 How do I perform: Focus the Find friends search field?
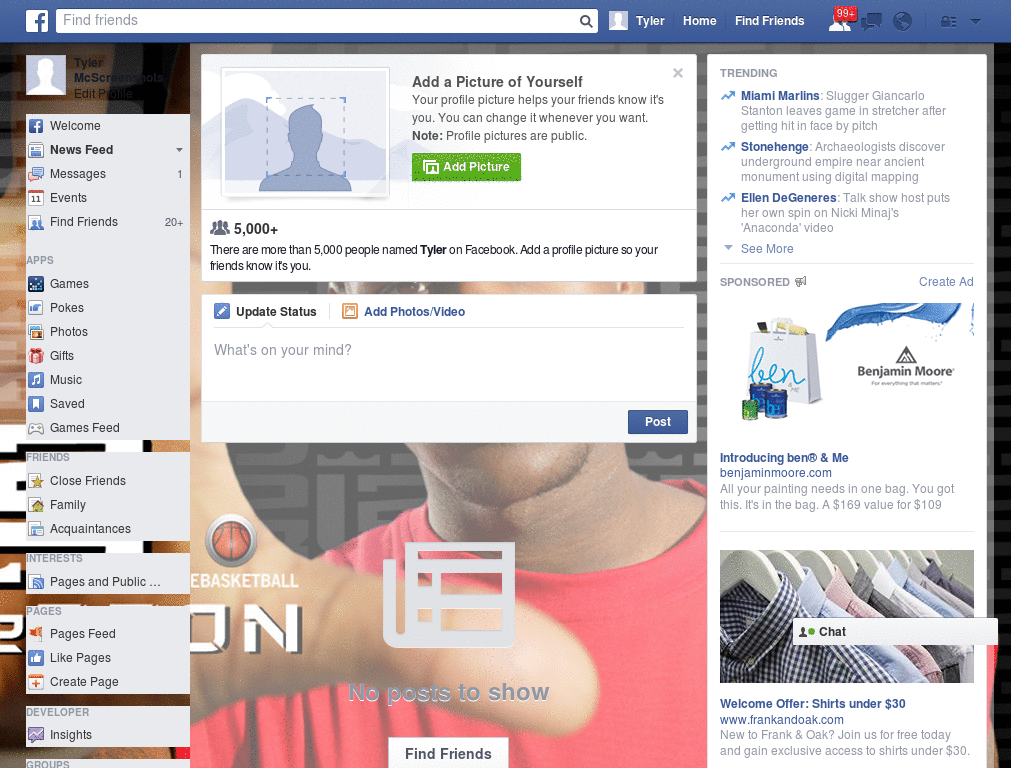pos(318,21)
